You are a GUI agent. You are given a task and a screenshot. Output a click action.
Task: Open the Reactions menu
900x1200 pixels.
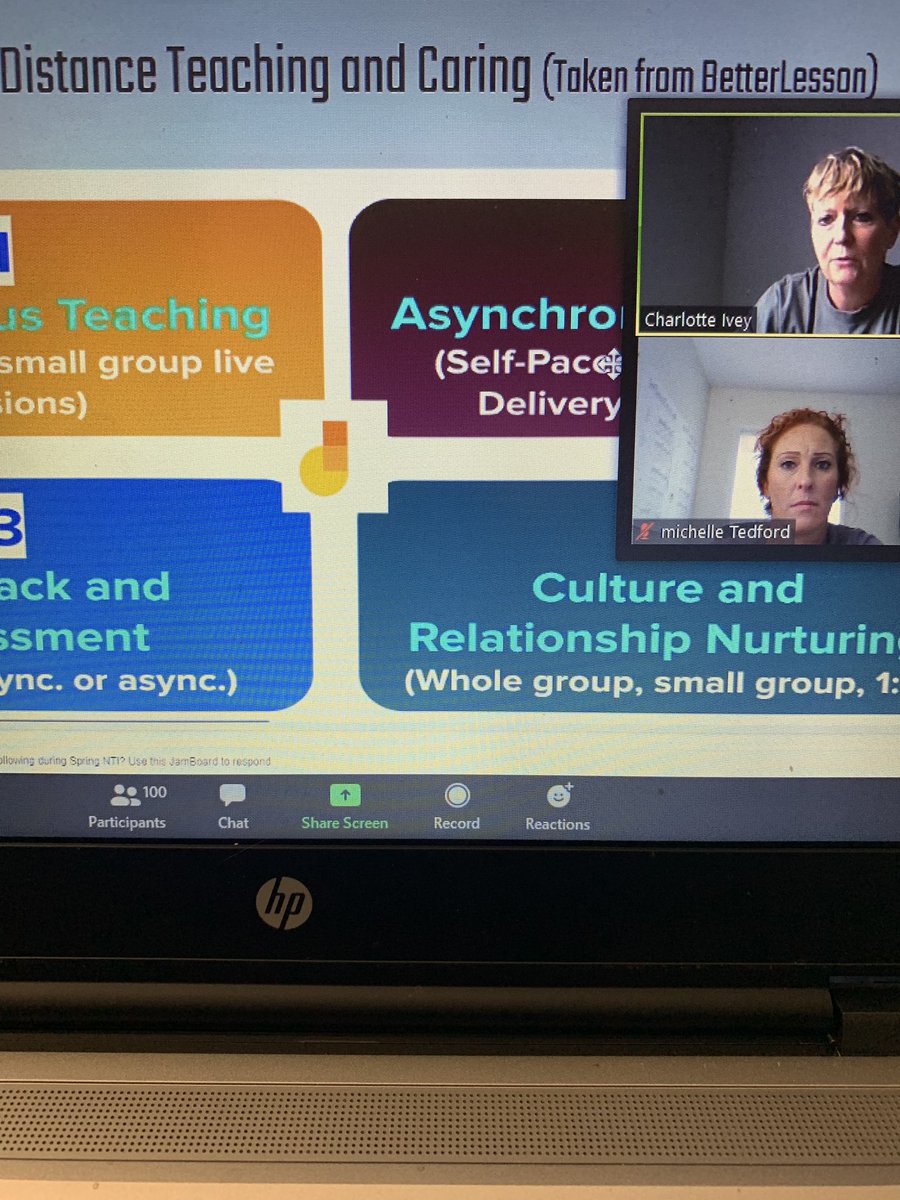pos(558,808)
